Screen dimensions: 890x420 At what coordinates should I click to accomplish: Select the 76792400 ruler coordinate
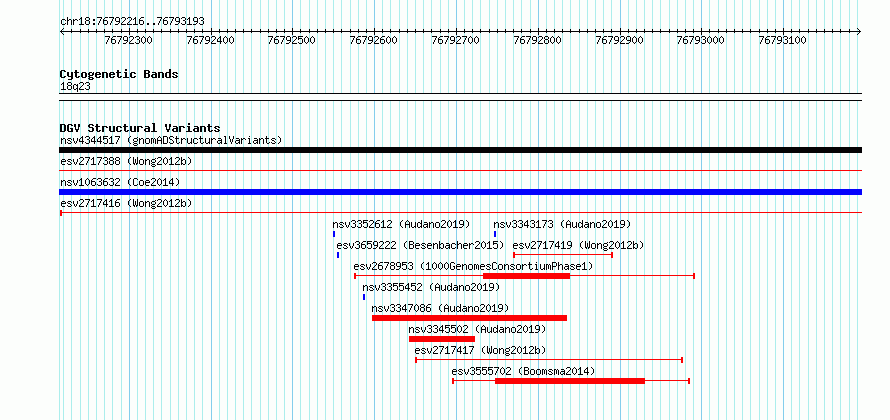211,41
